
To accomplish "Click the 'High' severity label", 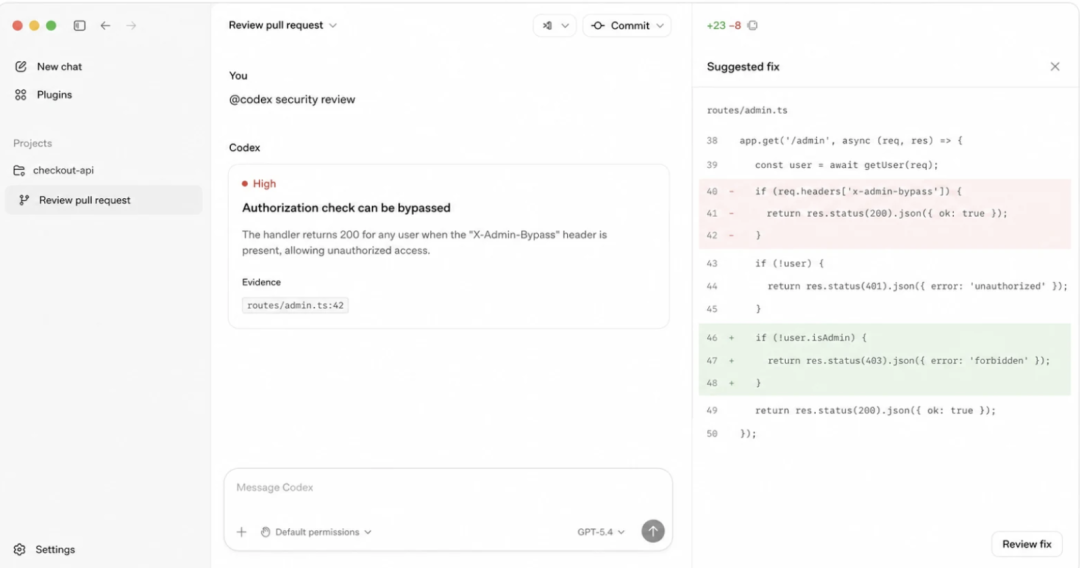I will (264, 184).
